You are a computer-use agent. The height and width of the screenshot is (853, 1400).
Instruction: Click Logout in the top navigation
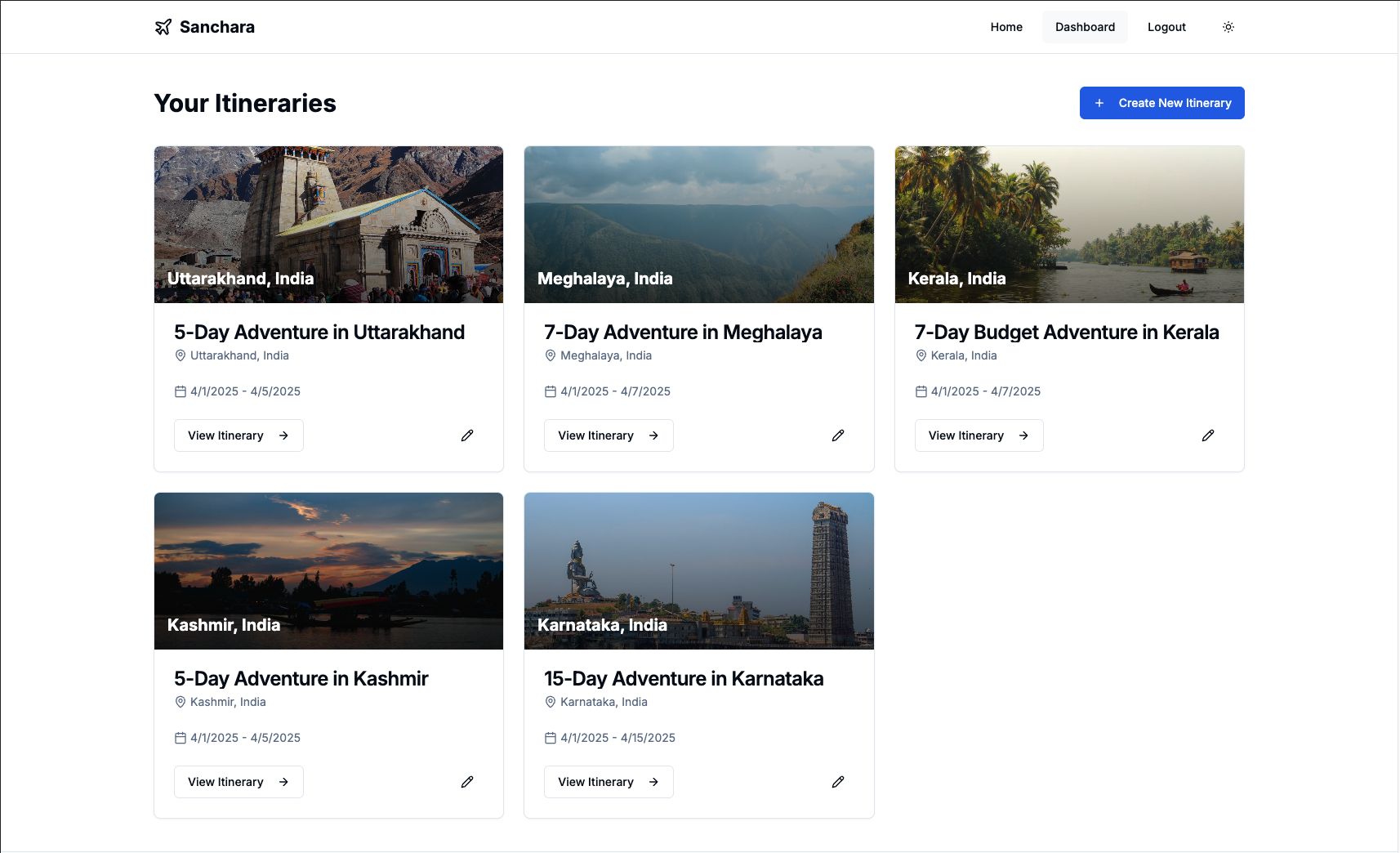[x=1166, y=27]
